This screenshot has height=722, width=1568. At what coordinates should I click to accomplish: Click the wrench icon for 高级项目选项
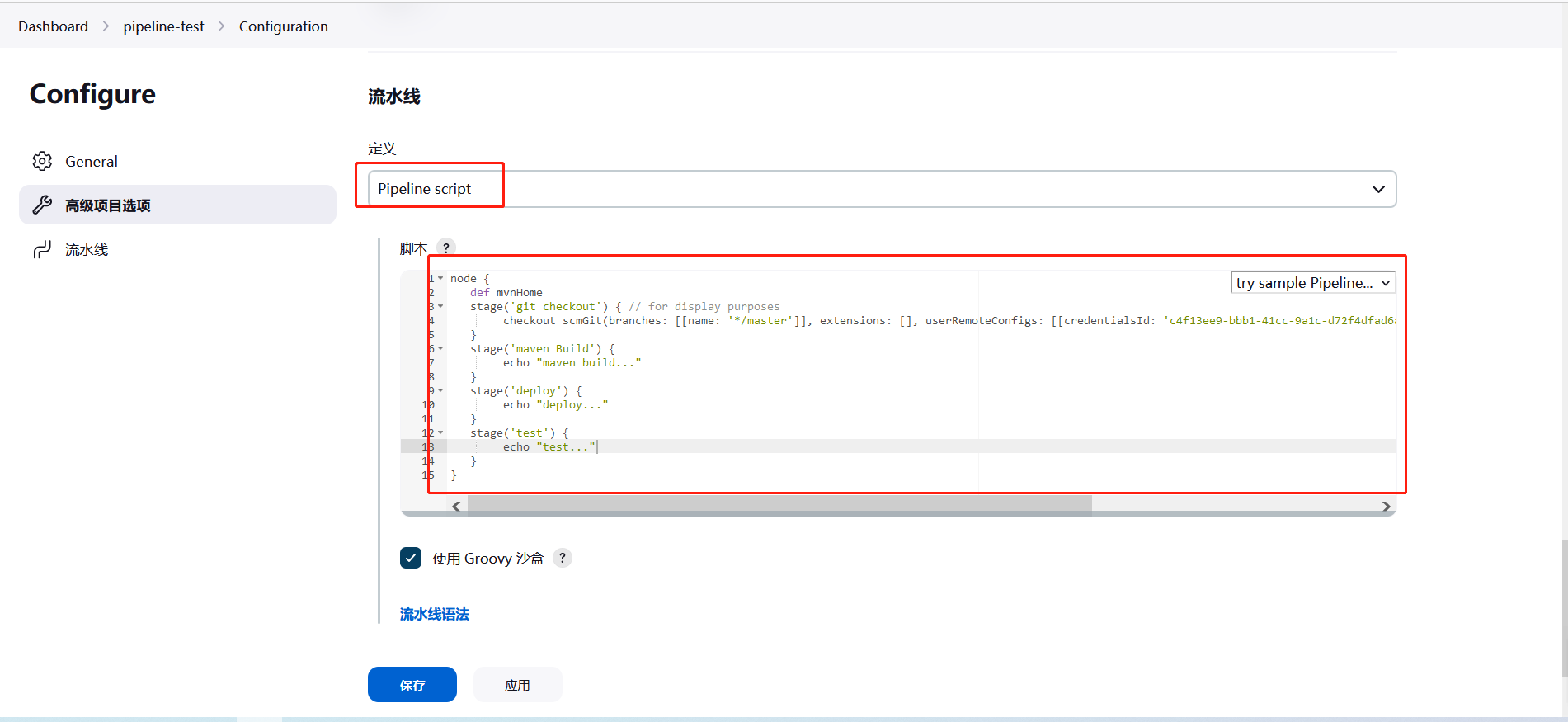tap(42, 205)
